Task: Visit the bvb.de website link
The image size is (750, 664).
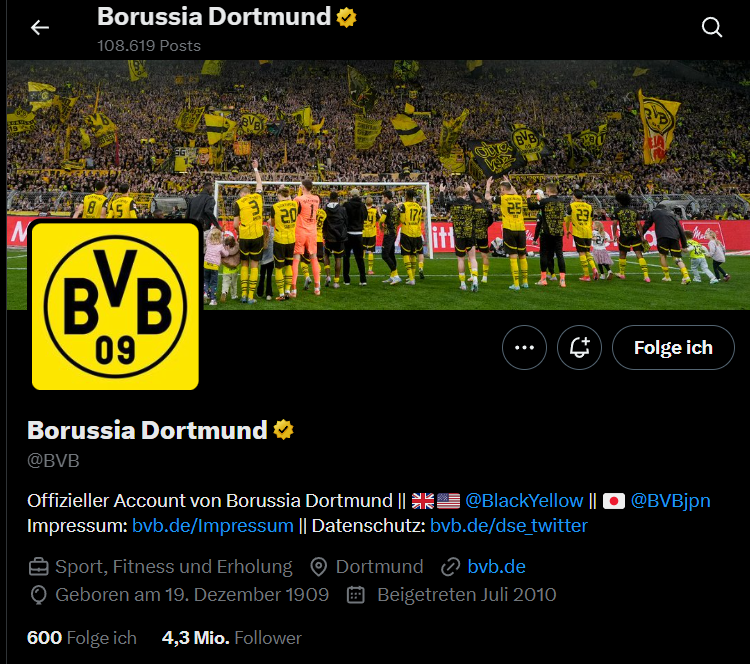Action: (496, 566)
